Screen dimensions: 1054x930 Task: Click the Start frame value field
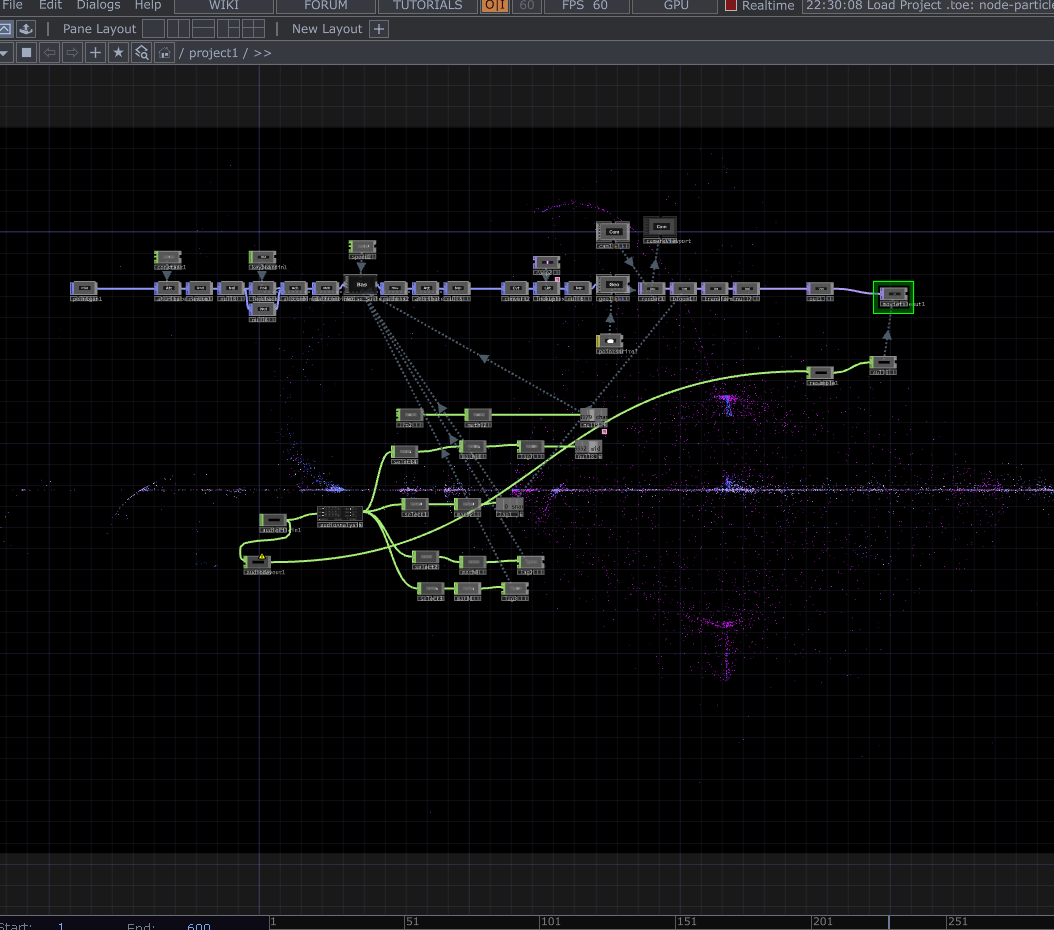coord(60,925)
